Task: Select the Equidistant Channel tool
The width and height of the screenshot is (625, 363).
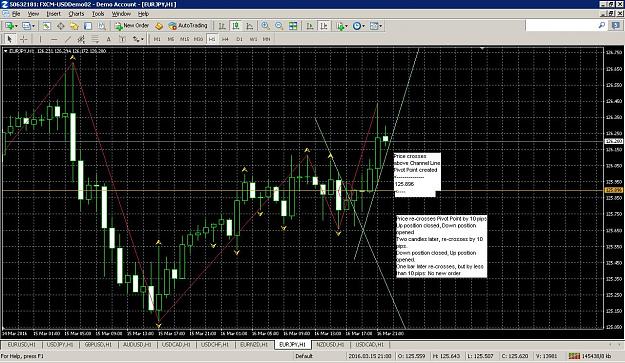Action: pyautogui.click(x=81, y=39)
